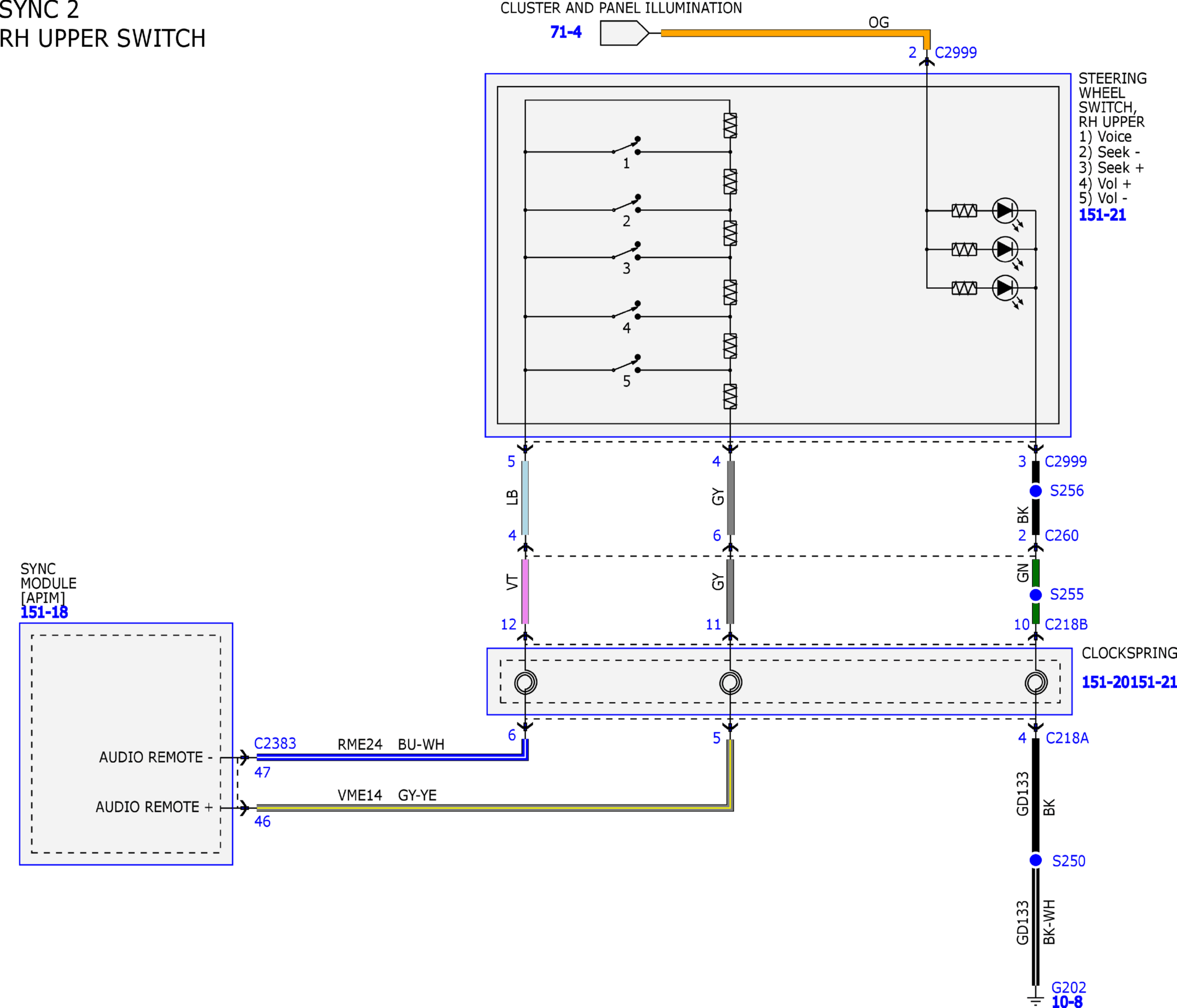
Task: Click the topmost resistor in the switch ladder
Action: coord(730,125)
